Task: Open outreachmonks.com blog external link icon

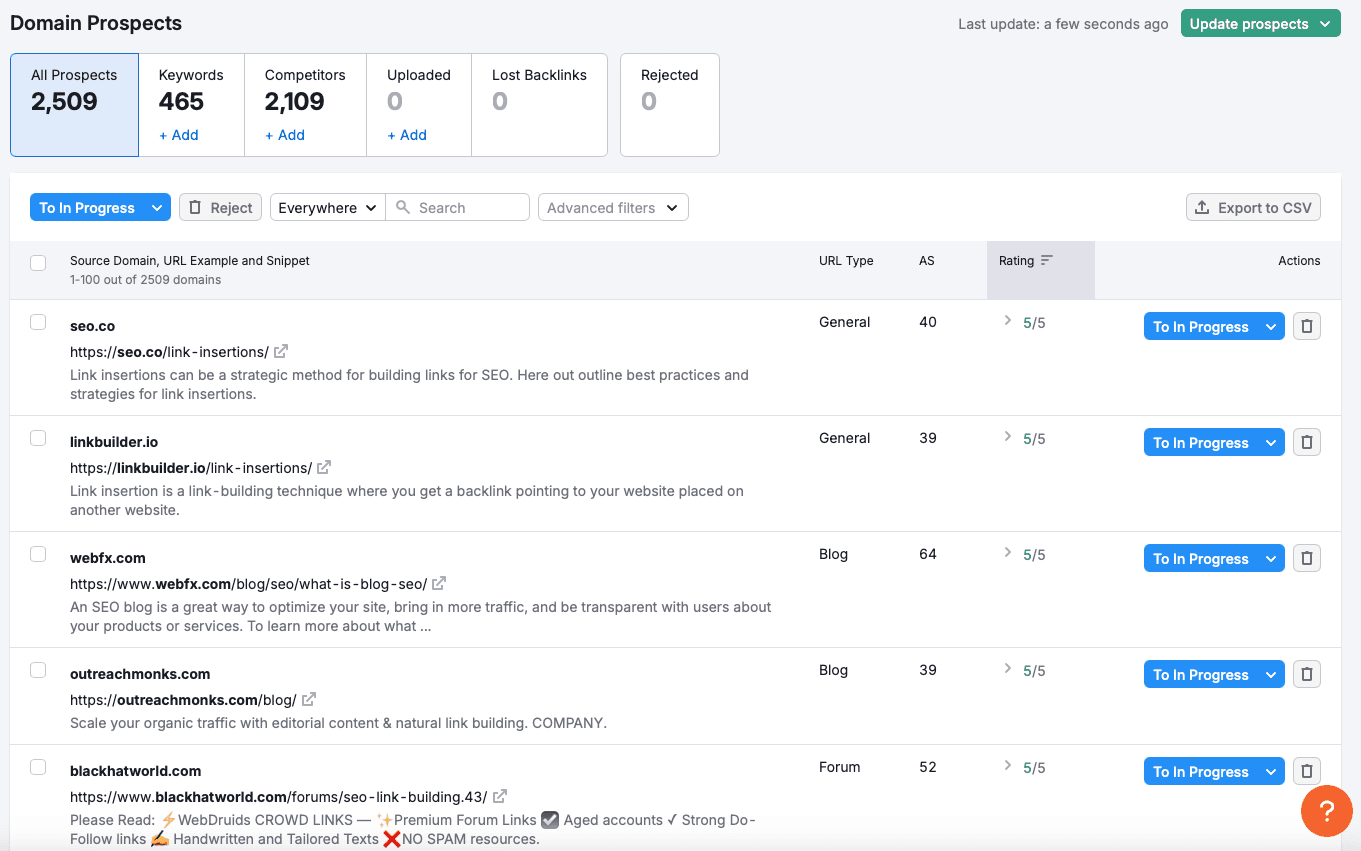Action: tap(309, 699)
